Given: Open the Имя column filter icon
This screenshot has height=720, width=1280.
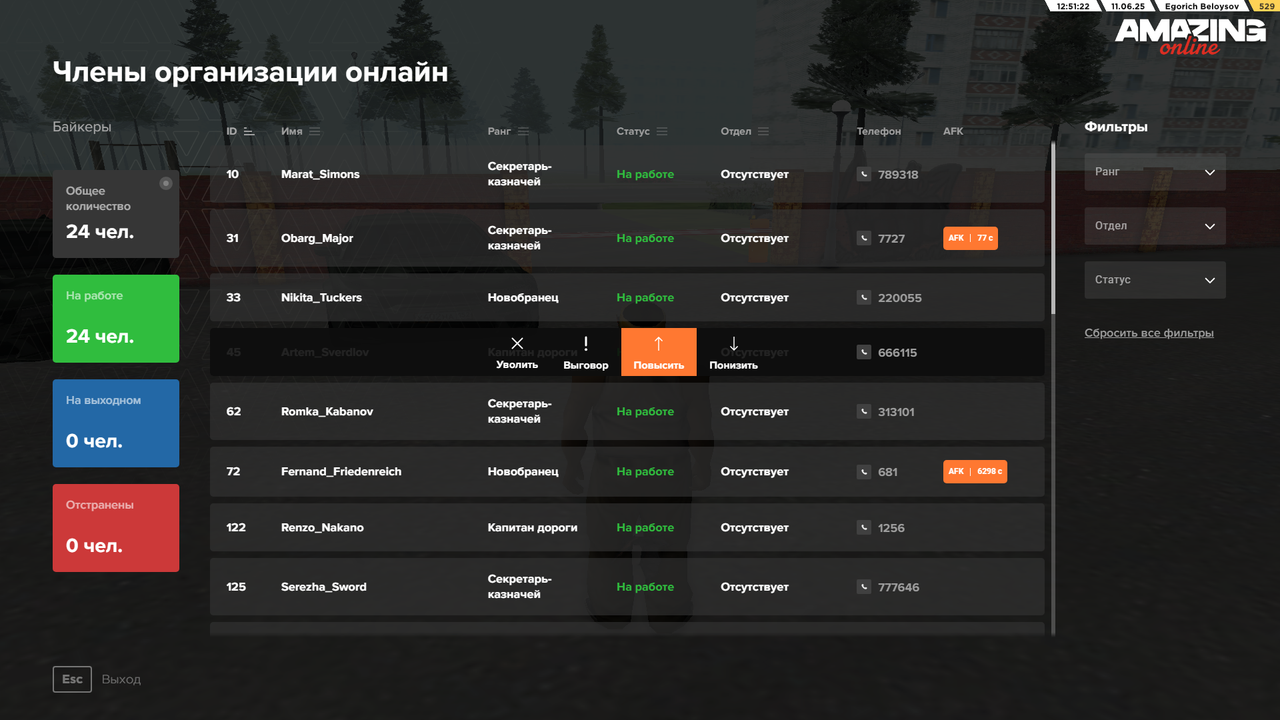Looking at the screenshot, I should point(315,132).
